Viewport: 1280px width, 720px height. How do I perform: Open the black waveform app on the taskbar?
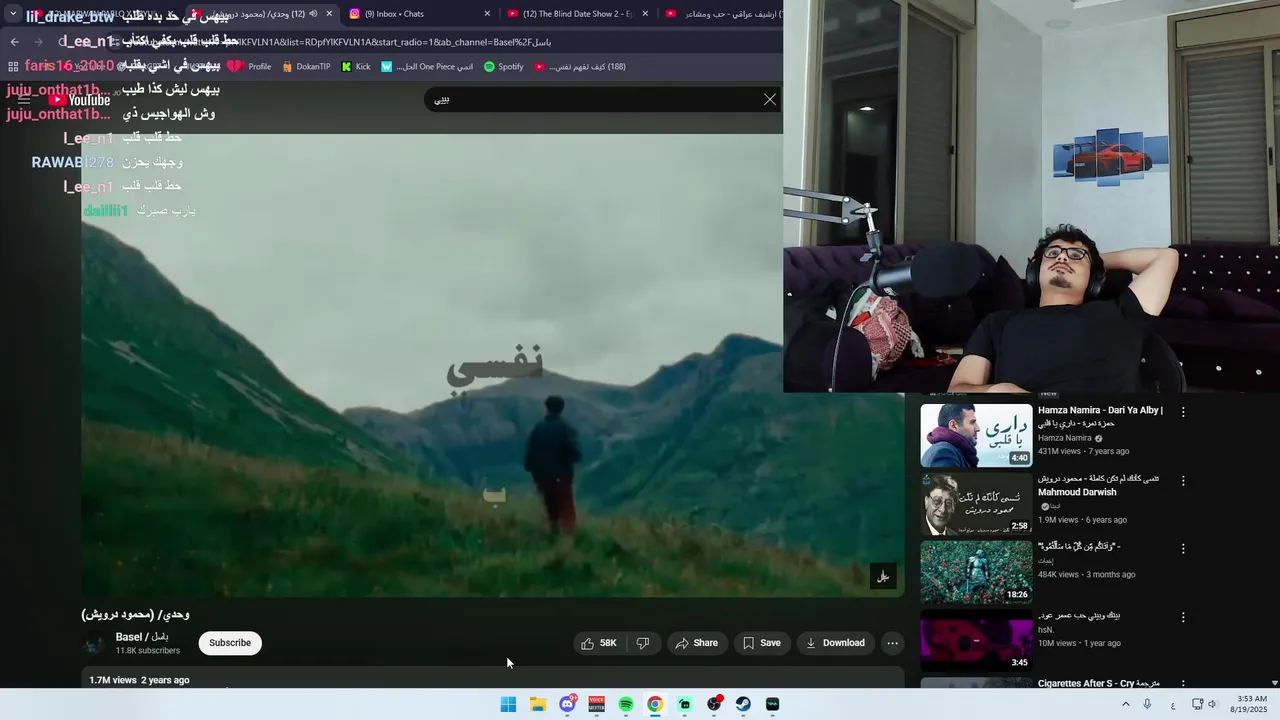point(772,704)
